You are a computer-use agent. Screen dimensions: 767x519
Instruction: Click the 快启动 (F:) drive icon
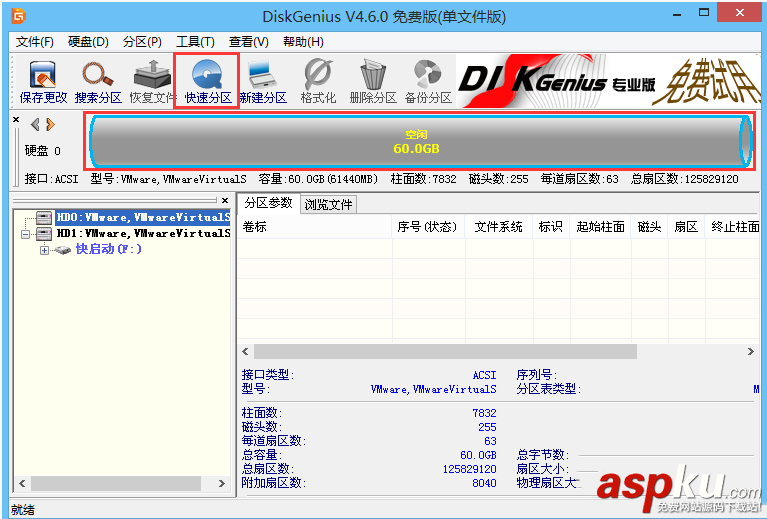pos(62,250)
